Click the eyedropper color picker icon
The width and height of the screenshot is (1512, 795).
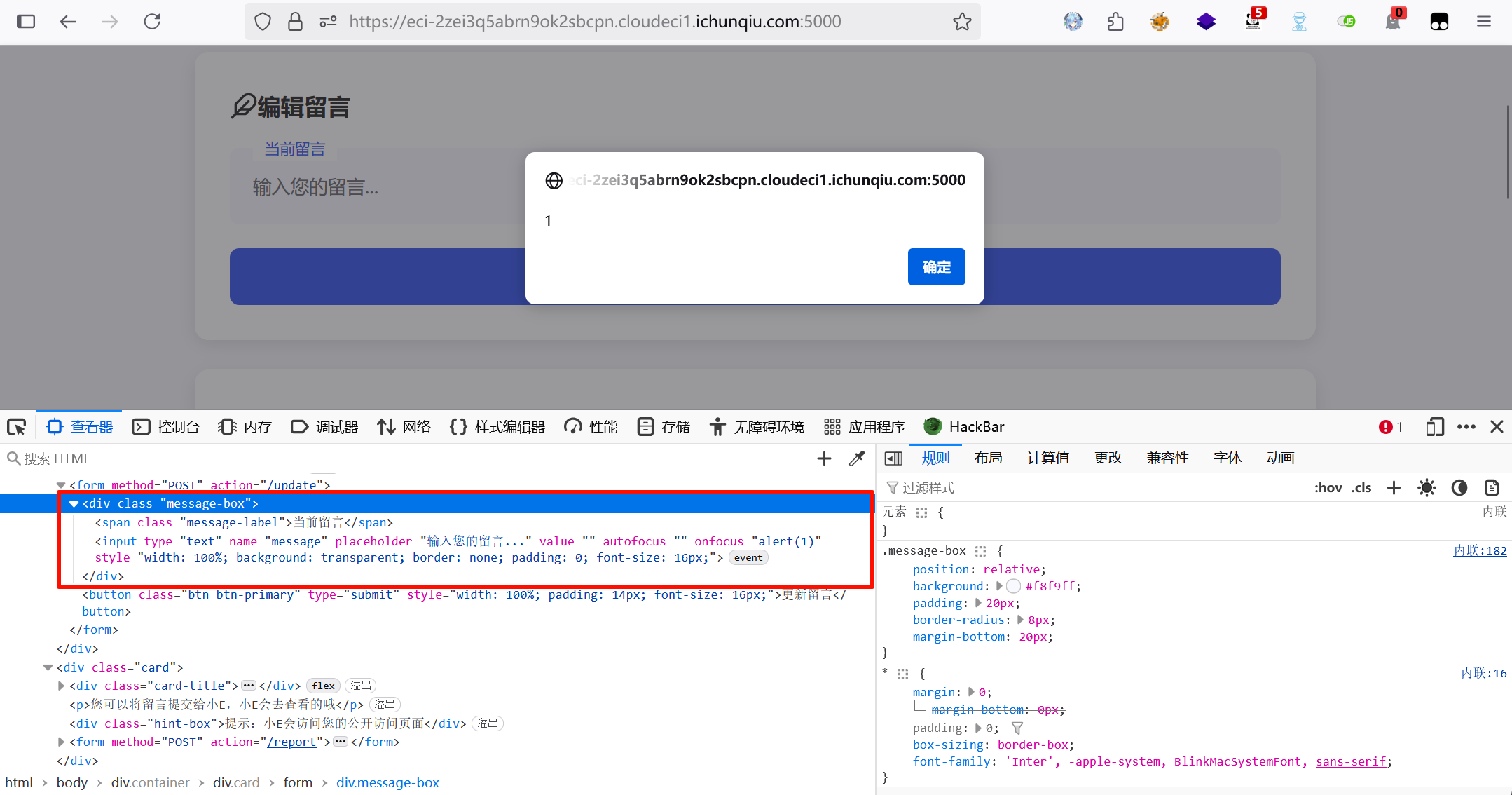click(856, 458)
